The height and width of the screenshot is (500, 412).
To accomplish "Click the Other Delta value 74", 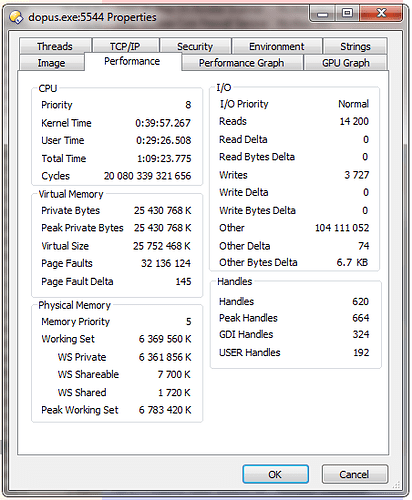I will click(364, 246).
